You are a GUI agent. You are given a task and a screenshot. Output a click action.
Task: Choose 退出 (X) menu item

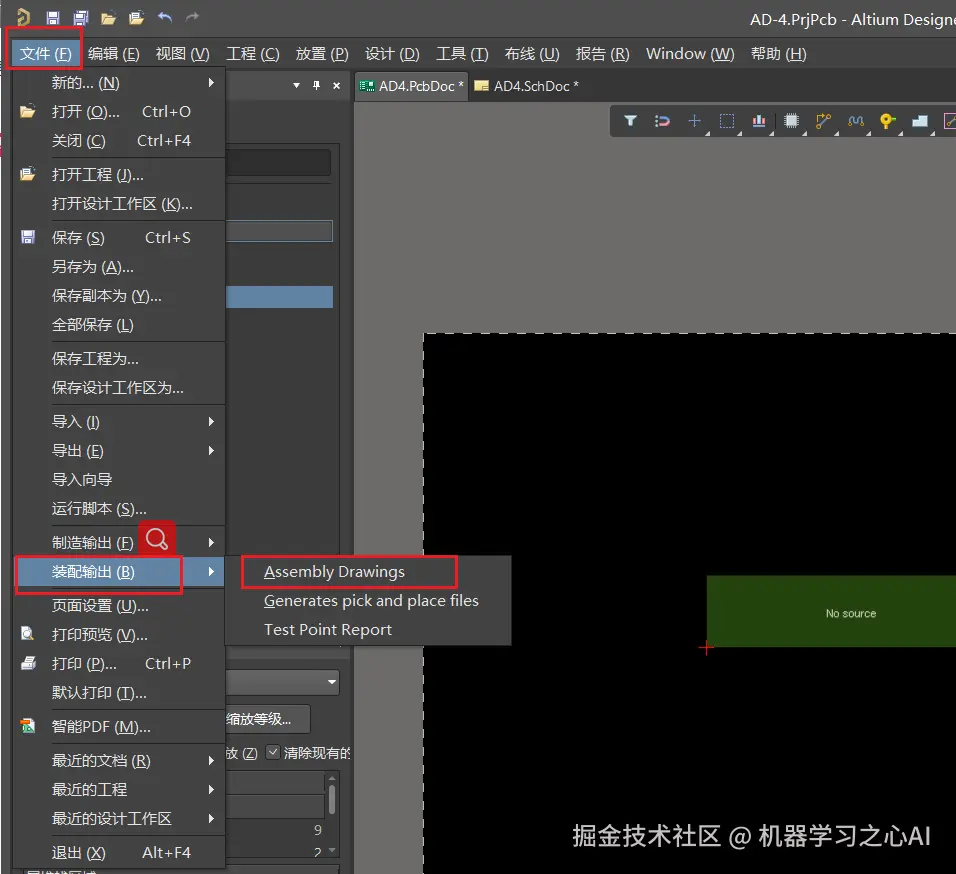coord(120,853)
